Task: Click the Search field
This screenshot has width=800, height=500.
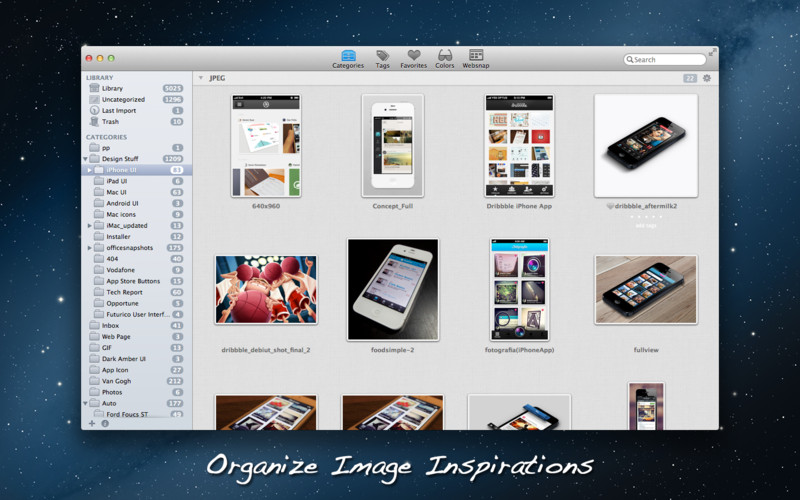Action: tap(665, 60)
